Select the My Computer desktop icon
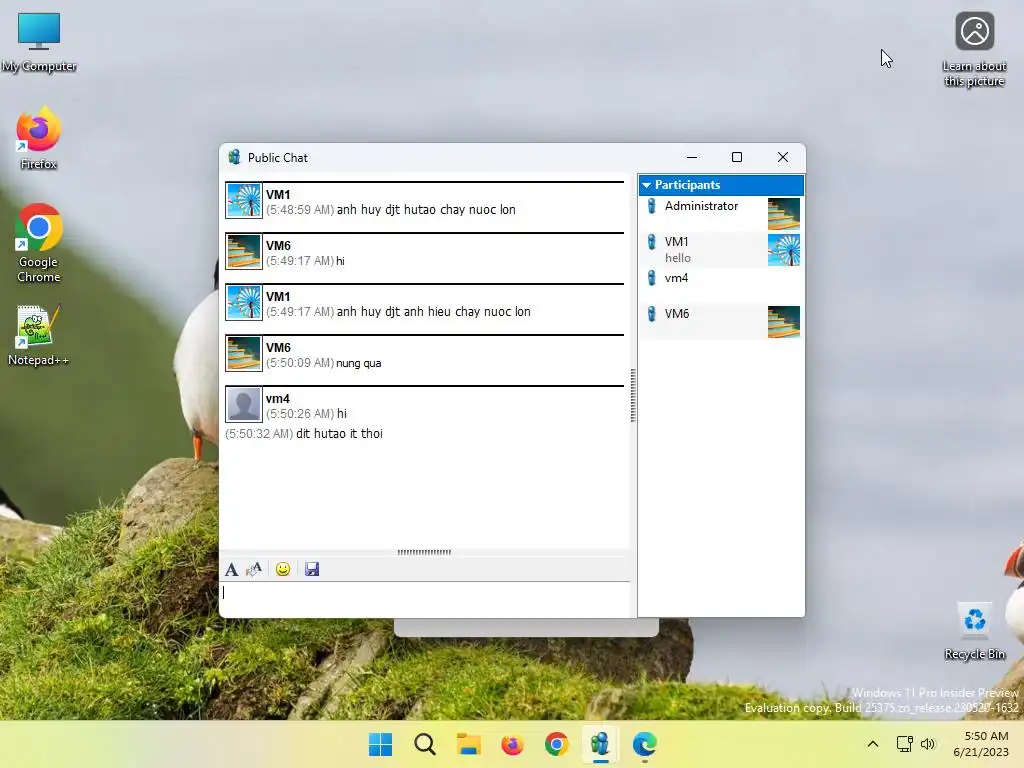 tap(39, 42)
